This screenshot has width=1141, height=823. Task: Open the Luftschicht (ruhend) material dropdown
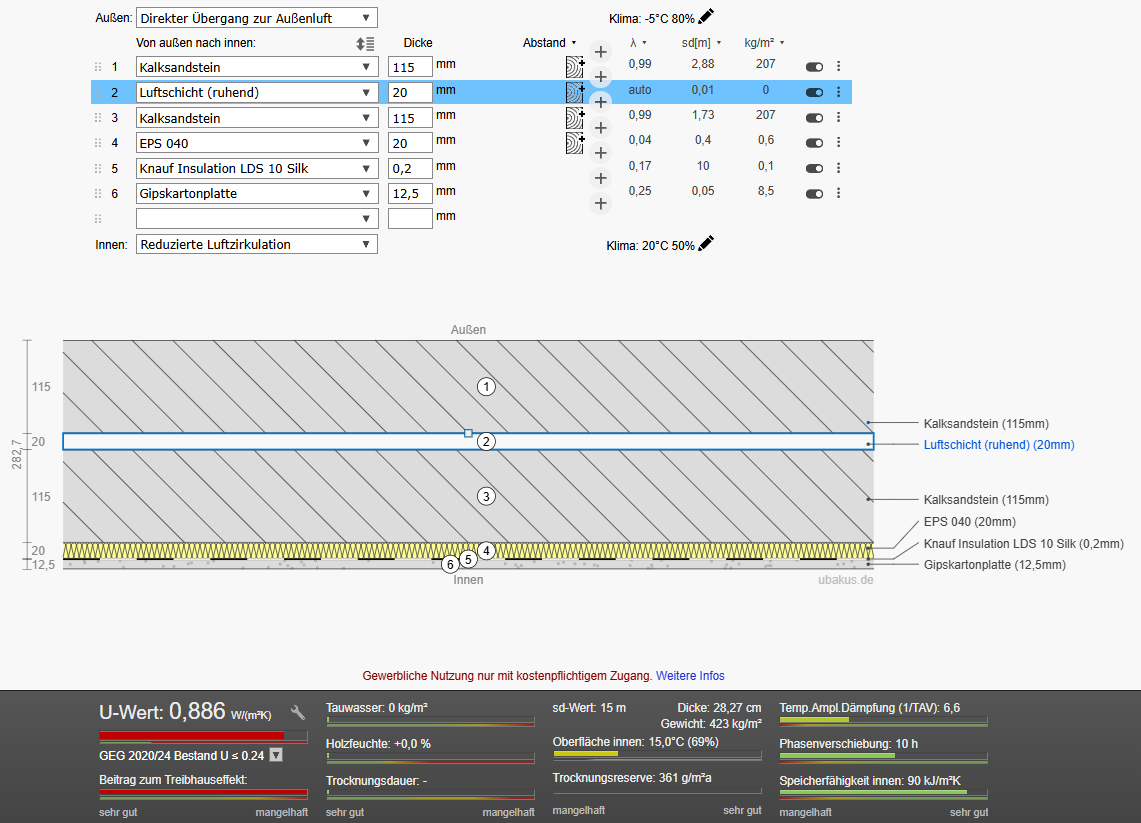point(257,92)
